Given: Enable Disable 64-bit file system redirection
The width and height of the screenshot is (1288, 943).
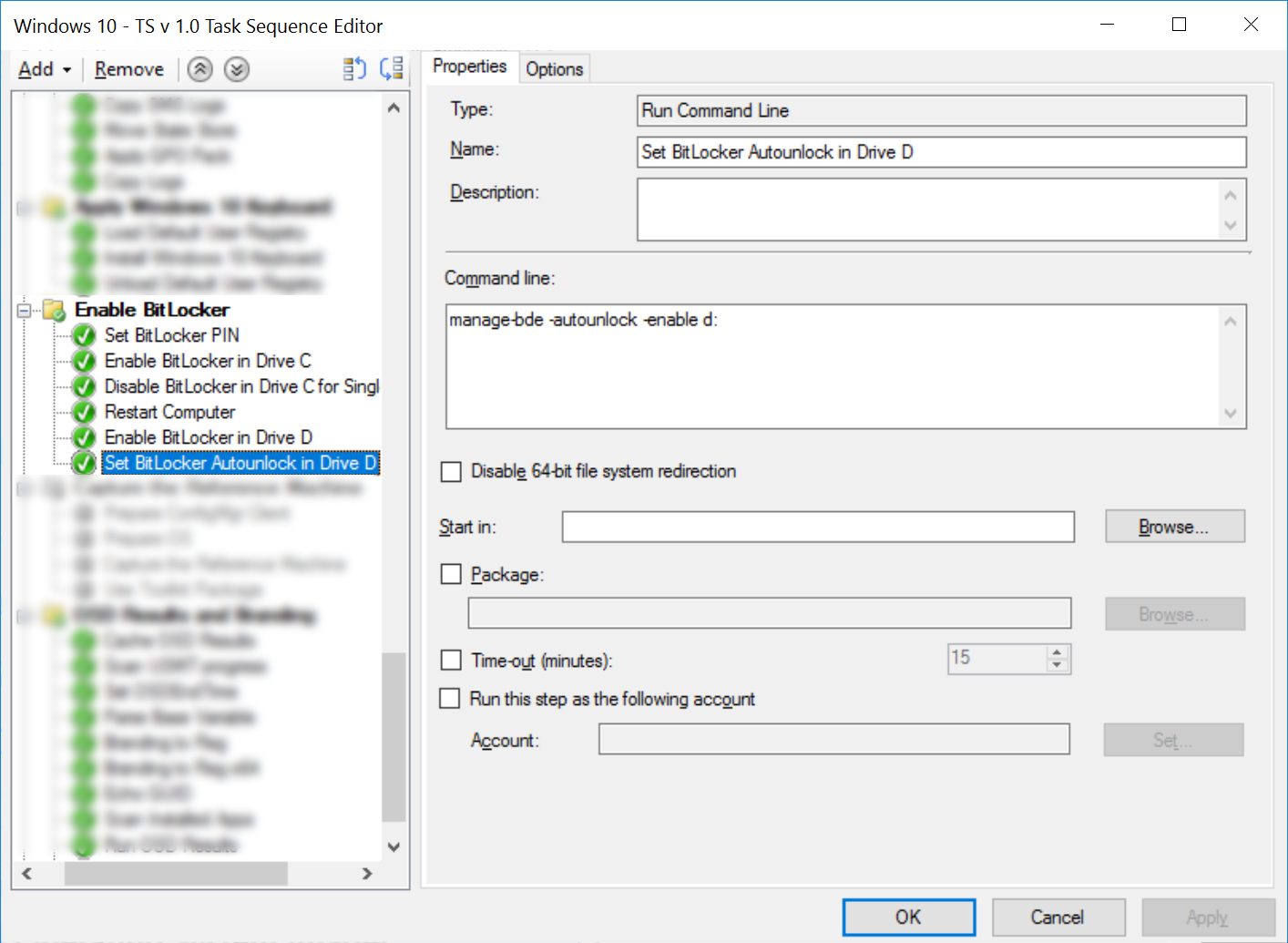Looking at the screenshot, I should [x=452, y=471].
